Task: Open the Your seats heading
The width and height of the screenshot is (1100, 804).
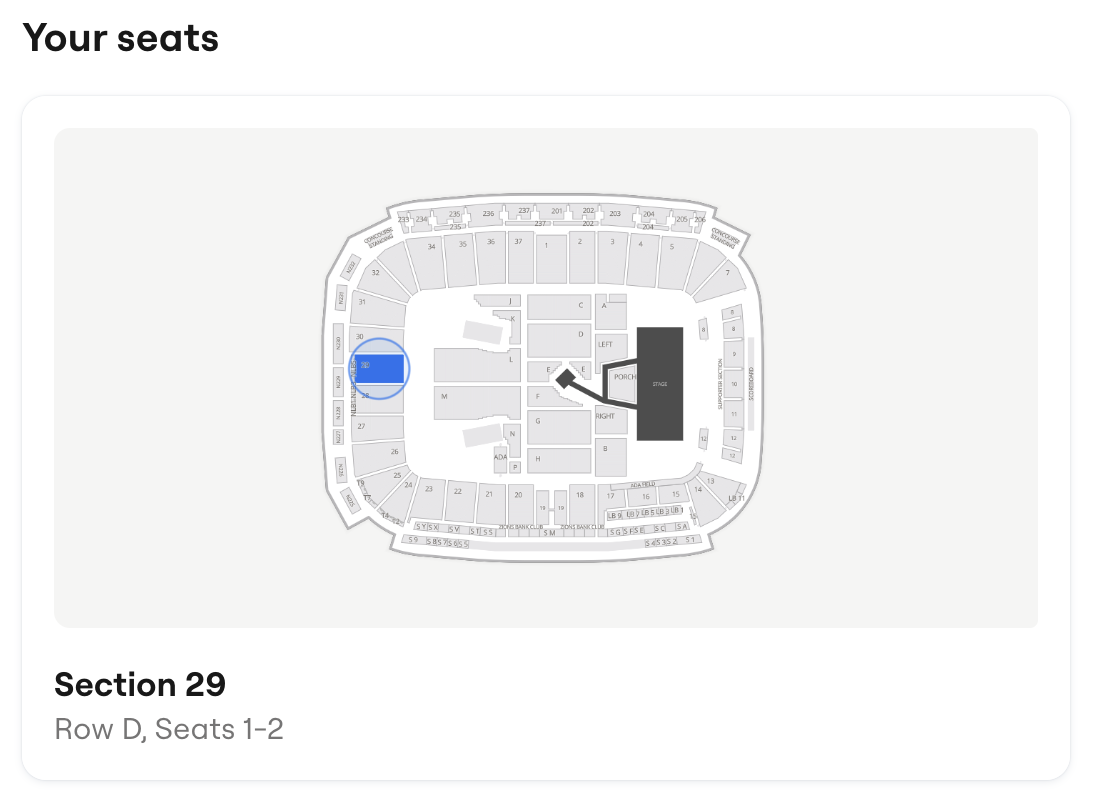Action: coord(122,38)
